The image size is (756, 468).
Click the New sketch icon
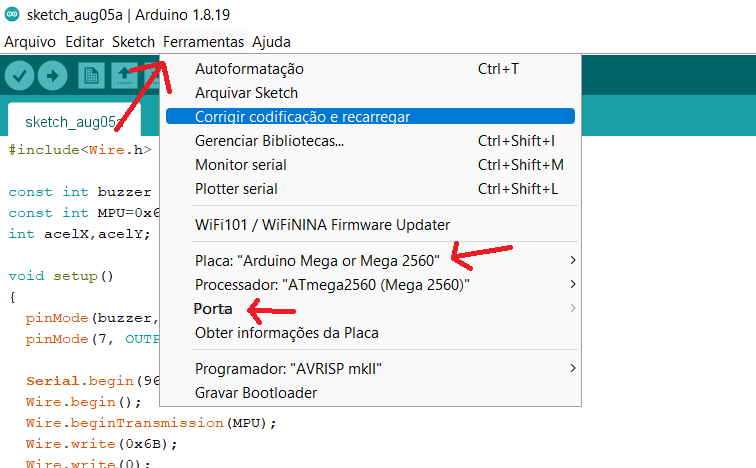pyautogui.click(x=91, y=76)
